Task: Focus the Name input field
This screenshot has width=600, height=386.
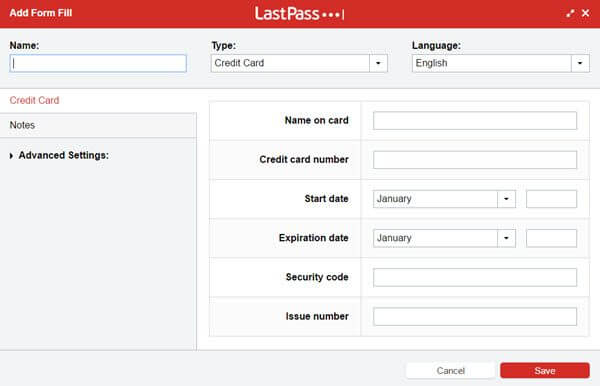Action: coord(98,63)
